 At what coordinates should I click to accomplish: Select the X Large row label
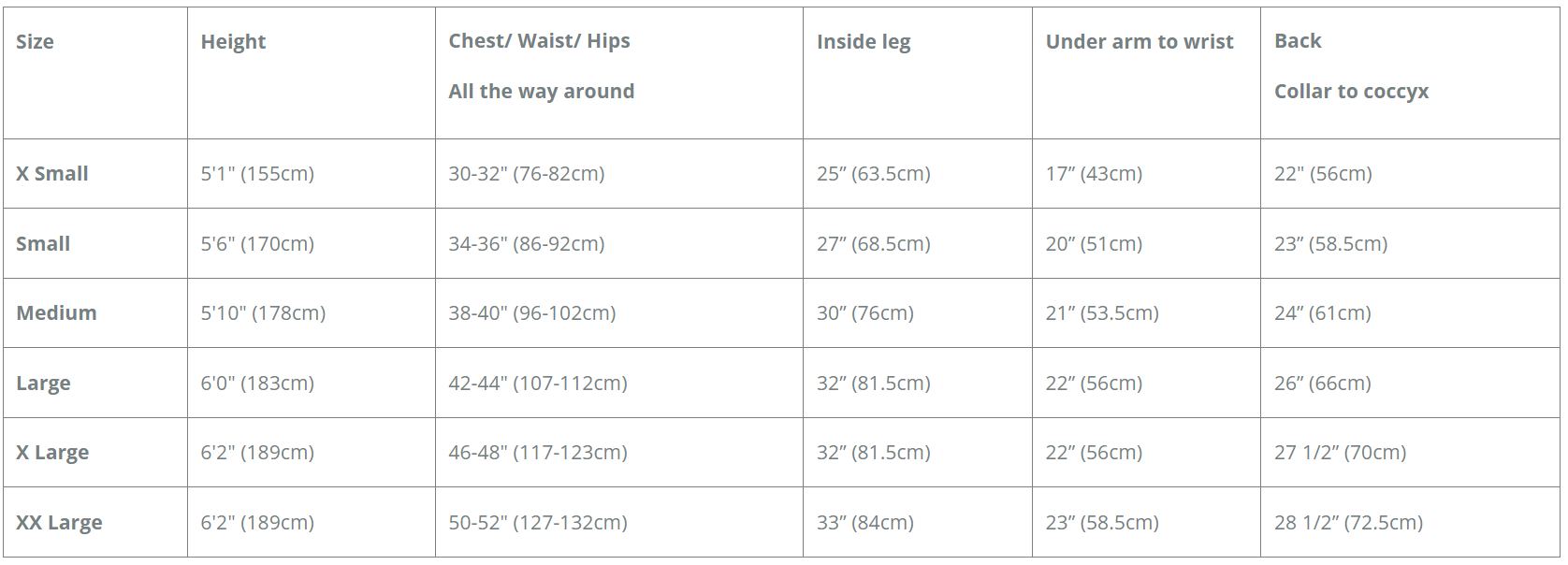click(52, 453)
